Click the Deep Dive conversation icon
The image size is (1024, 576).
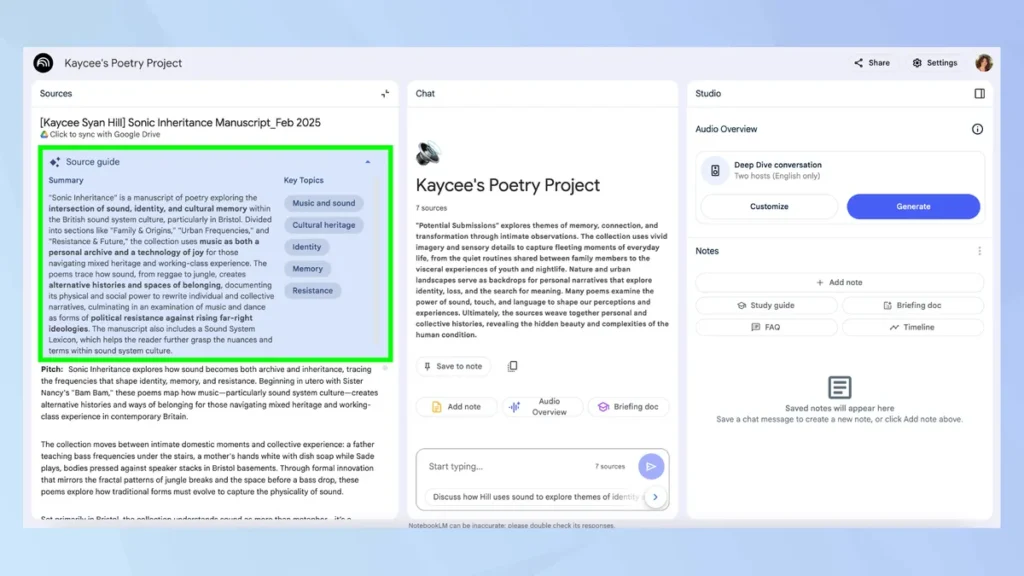click(715, 171)
